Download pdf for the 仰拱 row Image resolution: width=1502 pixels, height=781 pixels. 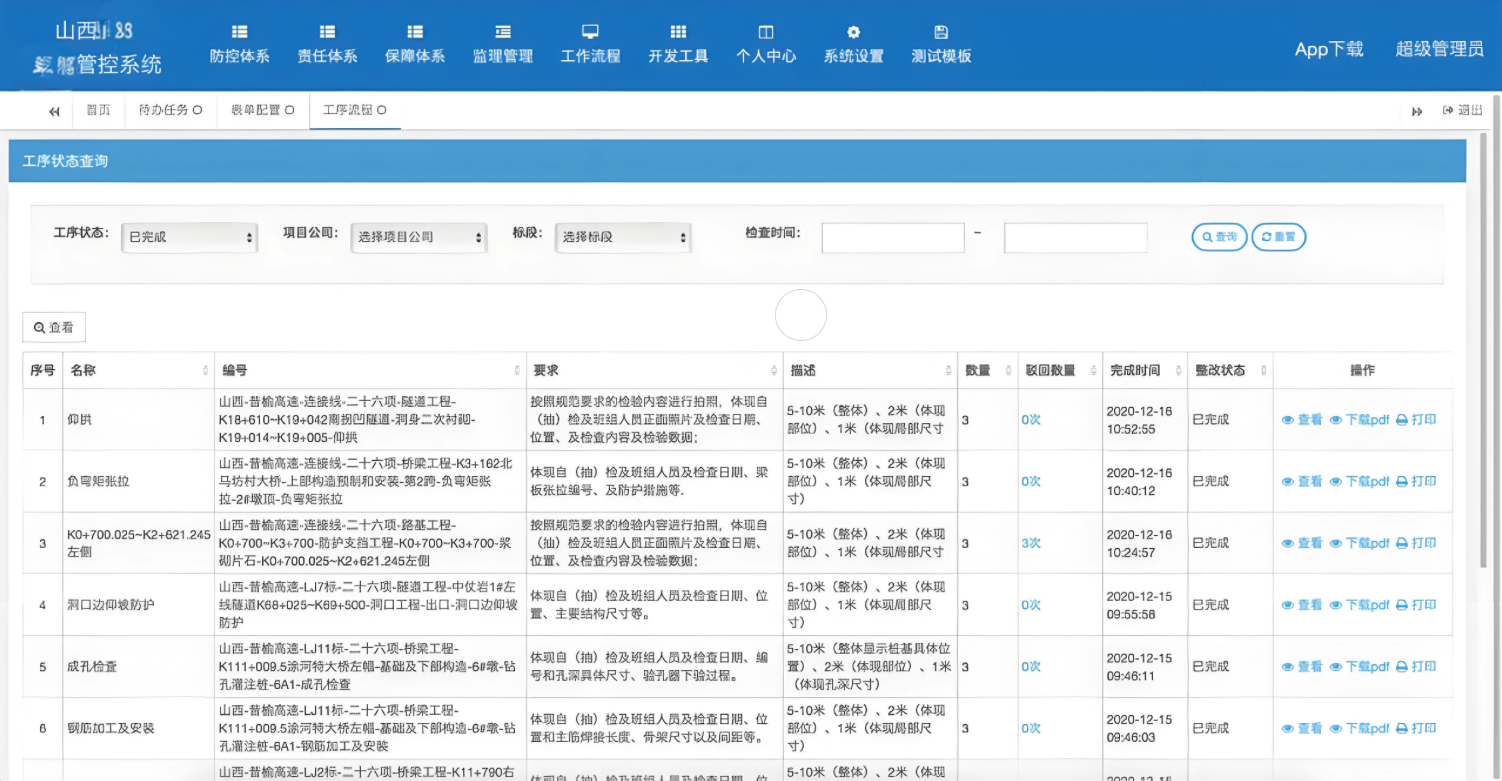(1360, 420)
